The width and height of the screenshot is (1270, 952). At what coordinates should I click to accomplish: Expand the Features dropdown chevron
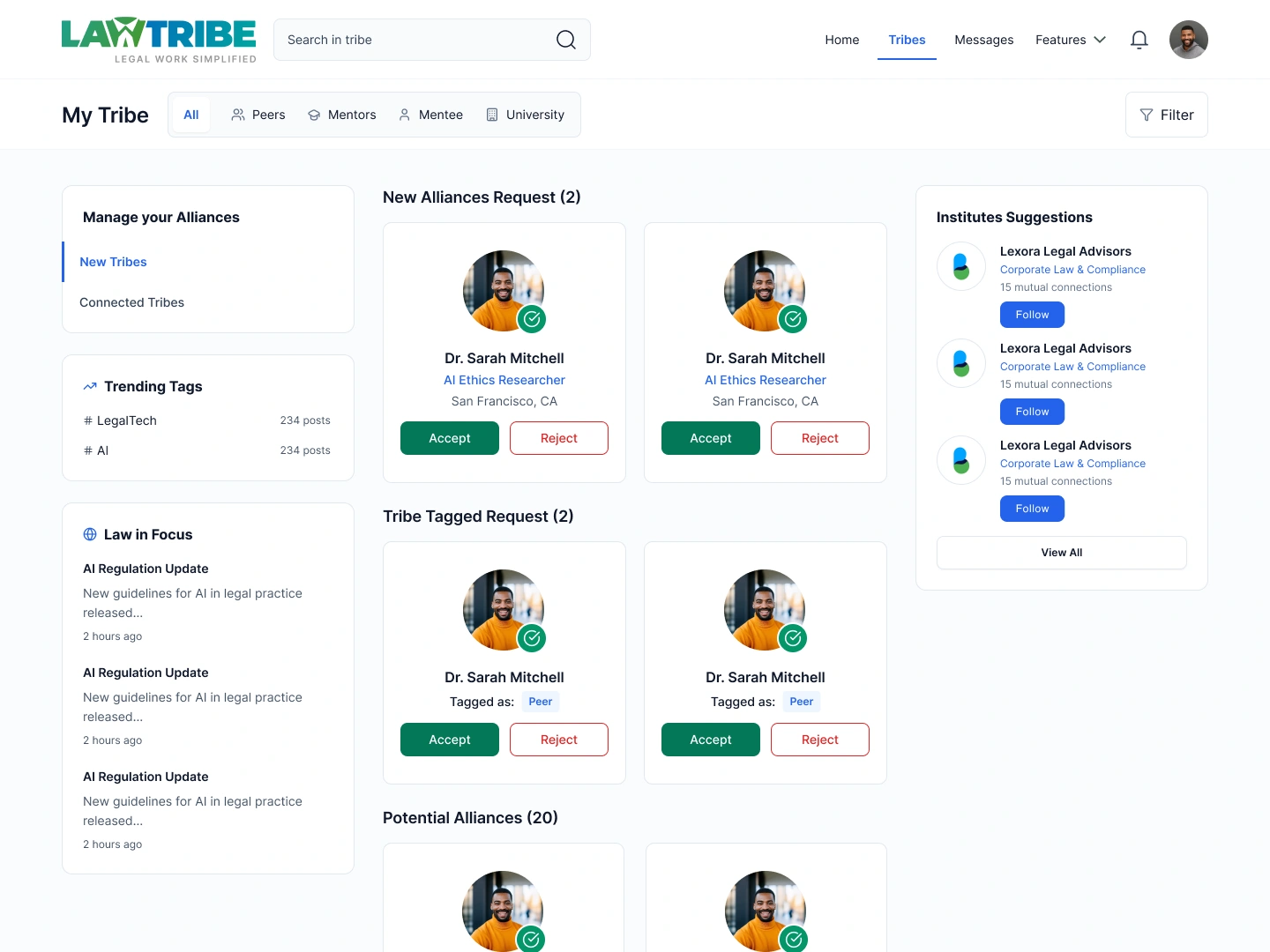point(1100,40)
